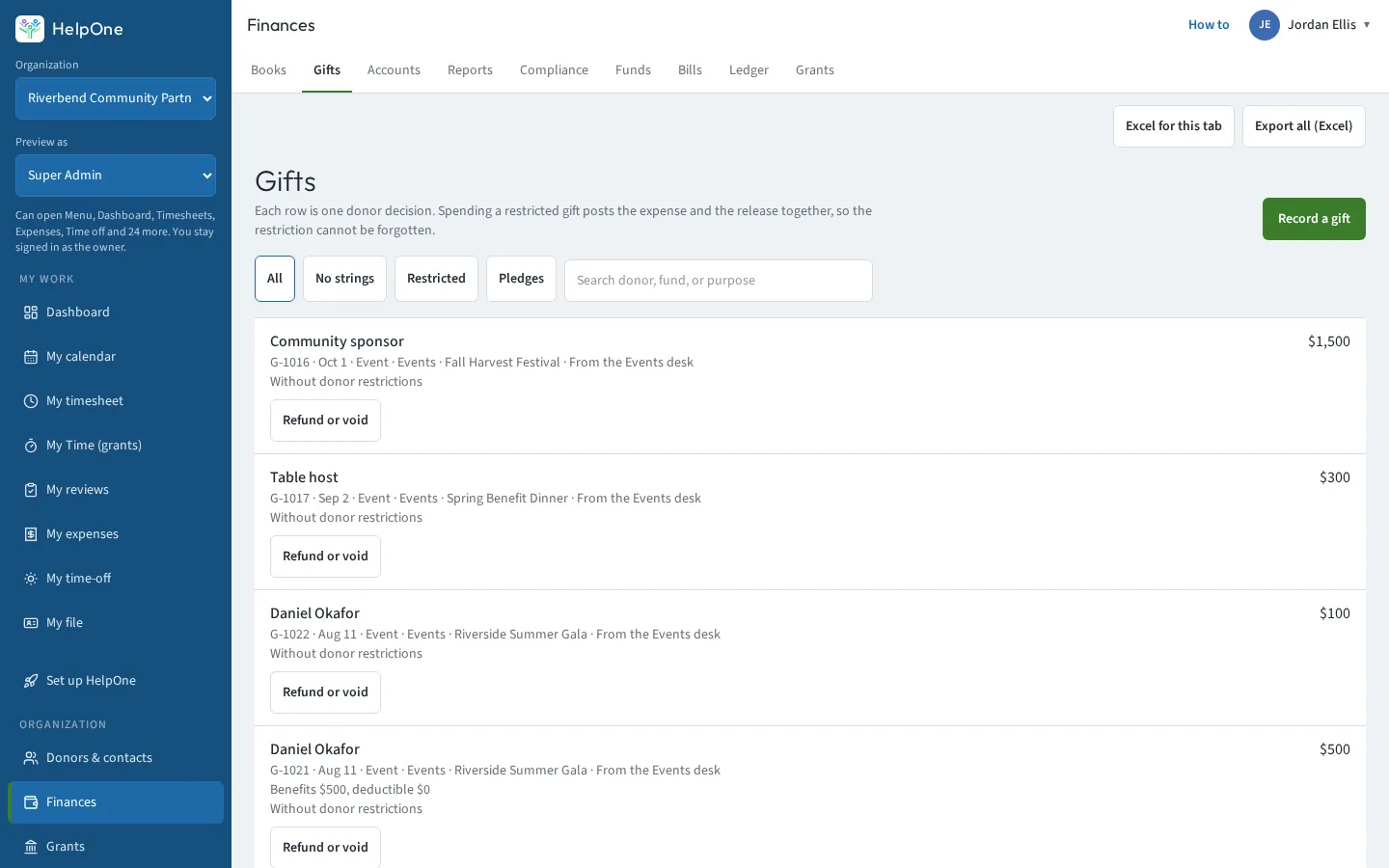Click Refund or void for Community sponsor
Viewport: 1389px width, 868px height.
(325, 420)
